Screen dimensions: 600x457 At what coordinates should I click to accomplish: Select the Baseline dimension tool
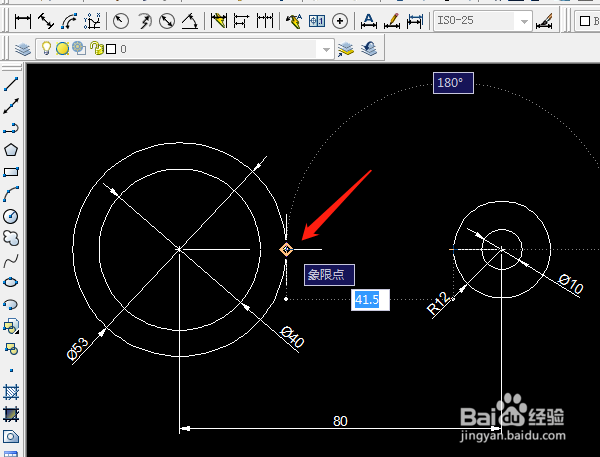pos(241,21)
